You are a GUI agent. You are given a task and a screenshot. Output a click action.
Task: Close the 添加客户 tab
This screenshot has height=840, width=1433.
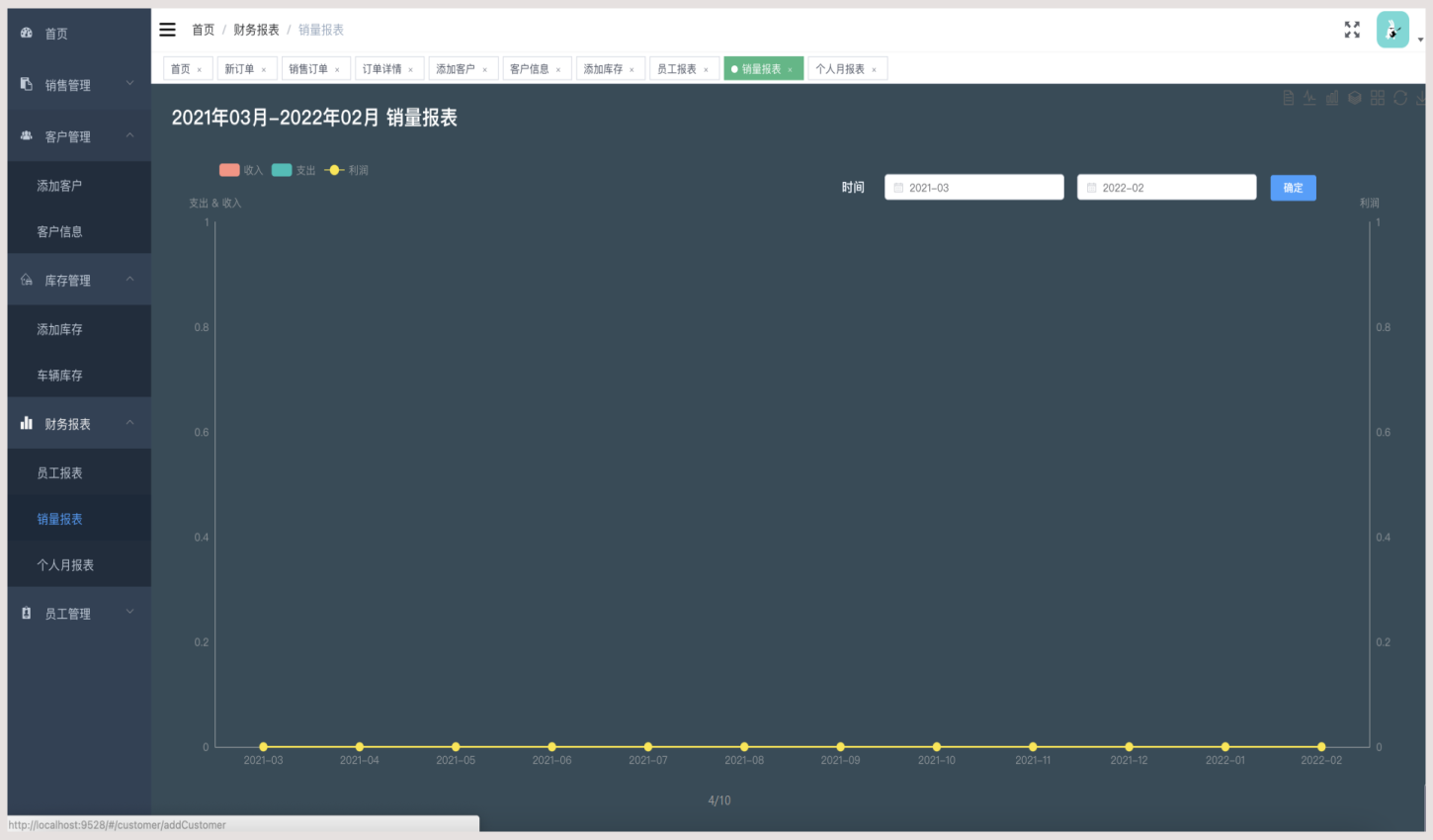pyautogui.click(x=485, y=70)
